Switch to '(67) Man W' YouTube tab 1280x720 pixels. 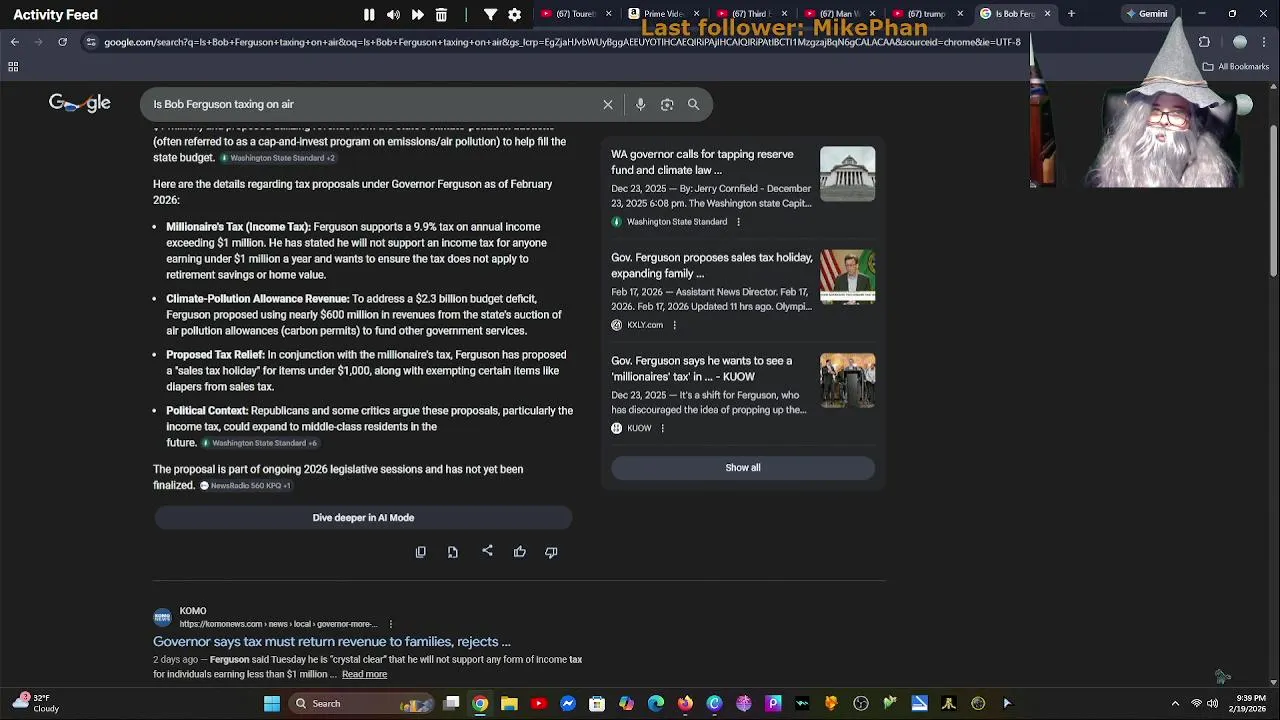click(840, 14)
